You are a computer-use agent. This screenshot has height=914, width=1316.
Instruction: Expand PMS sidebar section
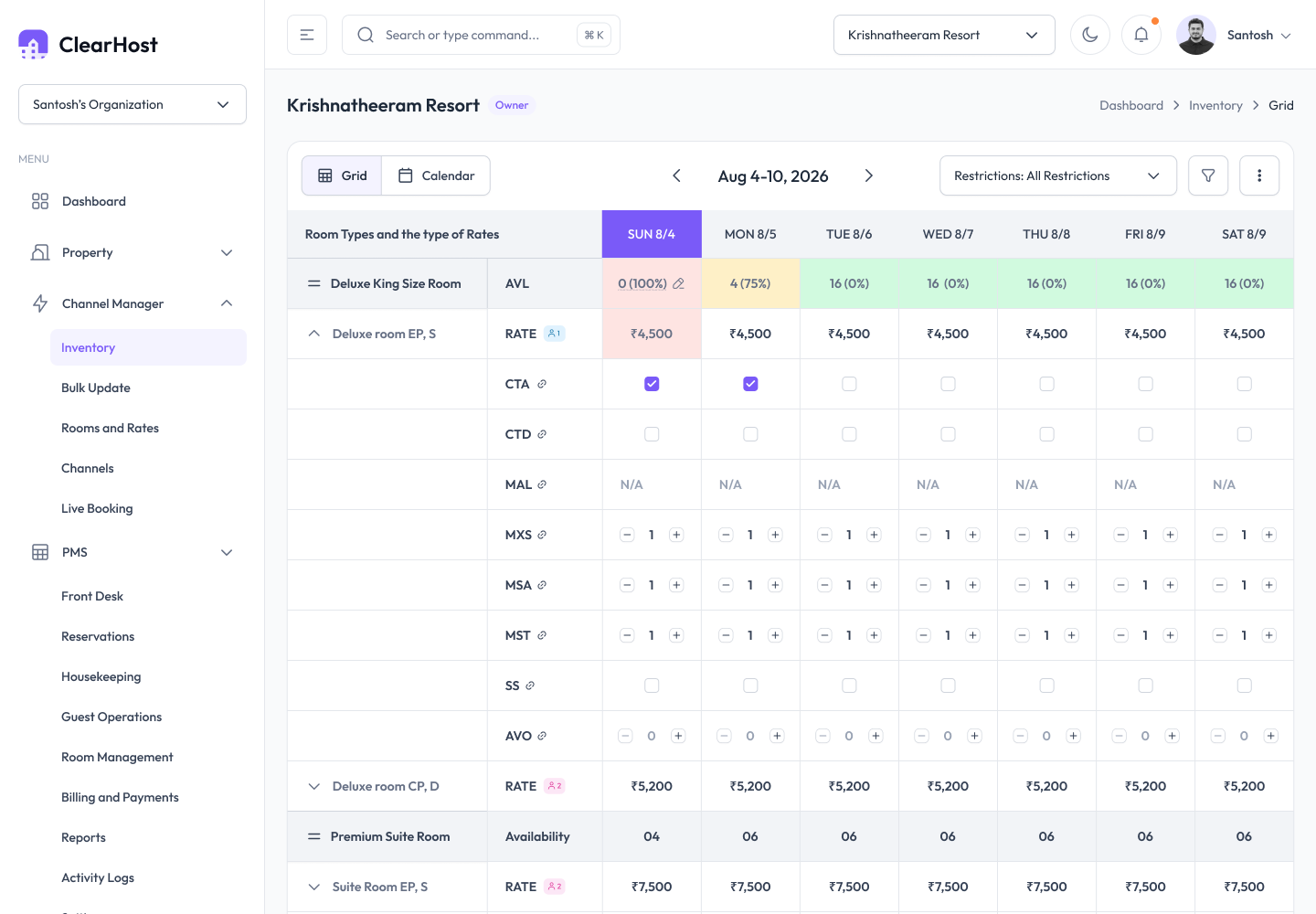[133, 552]
